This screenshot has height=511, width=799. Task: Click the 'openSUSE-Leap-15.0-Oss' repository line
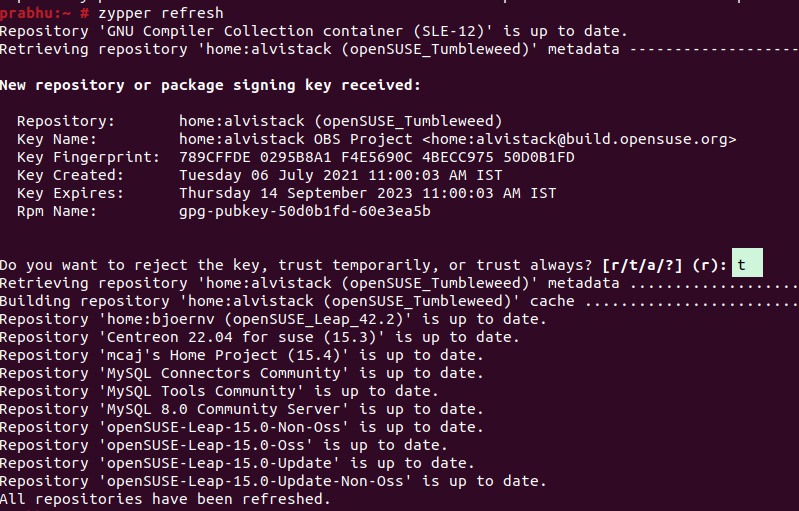[x=224, y=445]
